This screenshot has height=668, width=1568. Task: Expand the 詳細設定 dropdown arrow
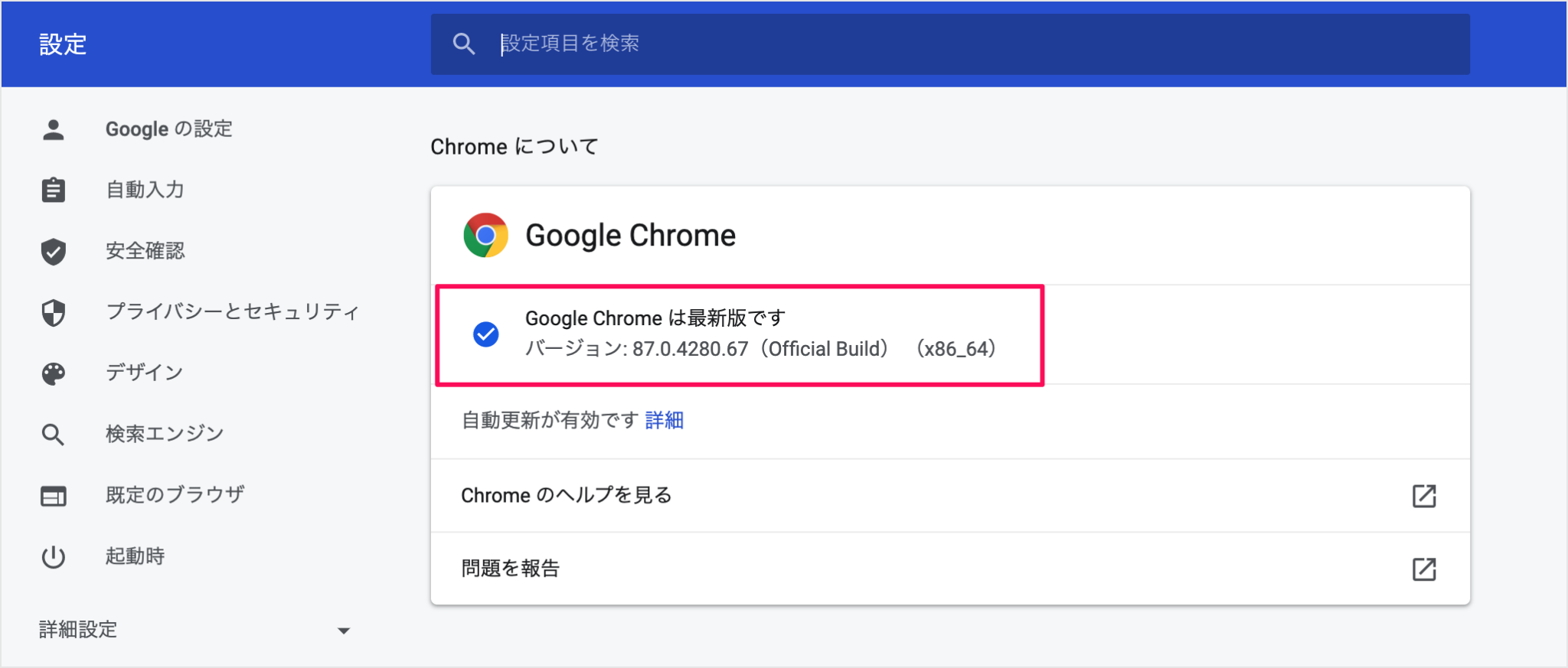344,631
